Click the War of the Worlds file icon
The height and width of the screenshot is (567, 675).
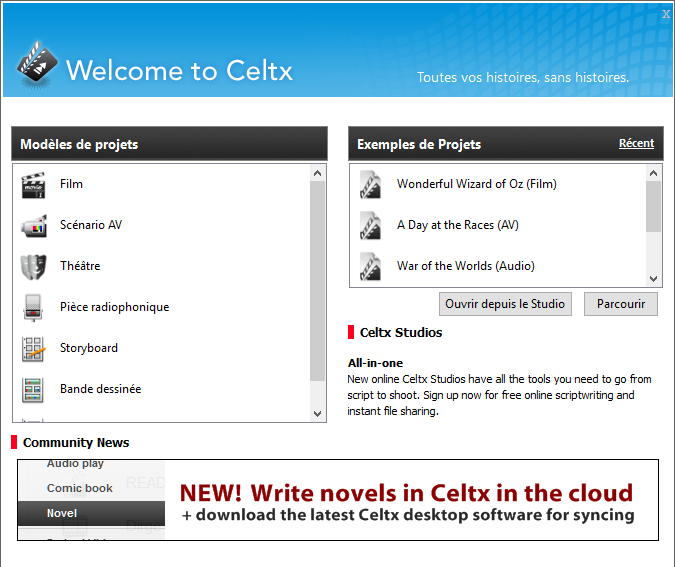(370, 266)
